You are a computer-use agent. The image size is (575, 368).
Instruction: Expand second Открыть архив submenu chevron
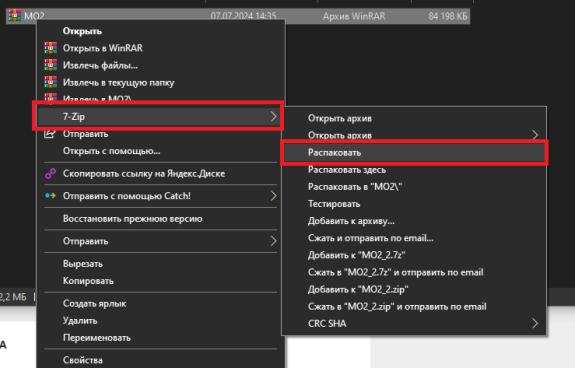(535, 135)
